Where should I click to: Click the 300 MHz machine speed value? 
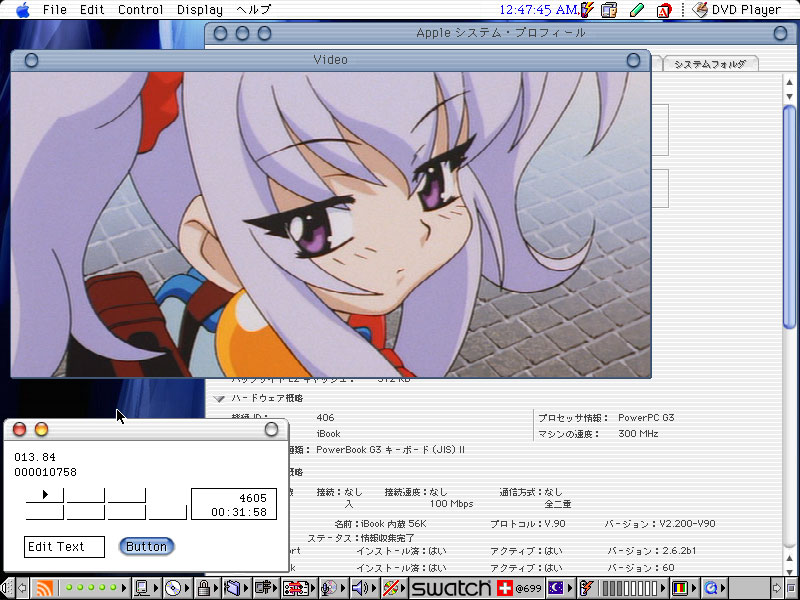tap(638, 434)
